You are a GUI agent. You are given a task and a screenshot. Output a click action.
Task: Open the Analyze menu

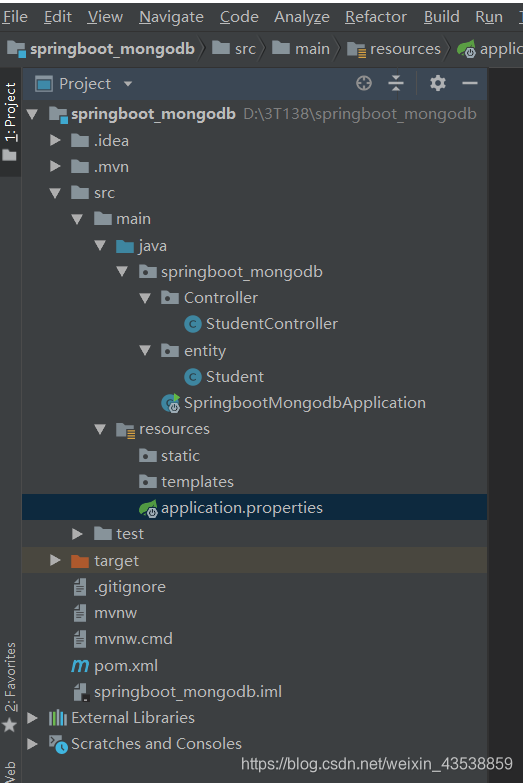tap(302, 17)
